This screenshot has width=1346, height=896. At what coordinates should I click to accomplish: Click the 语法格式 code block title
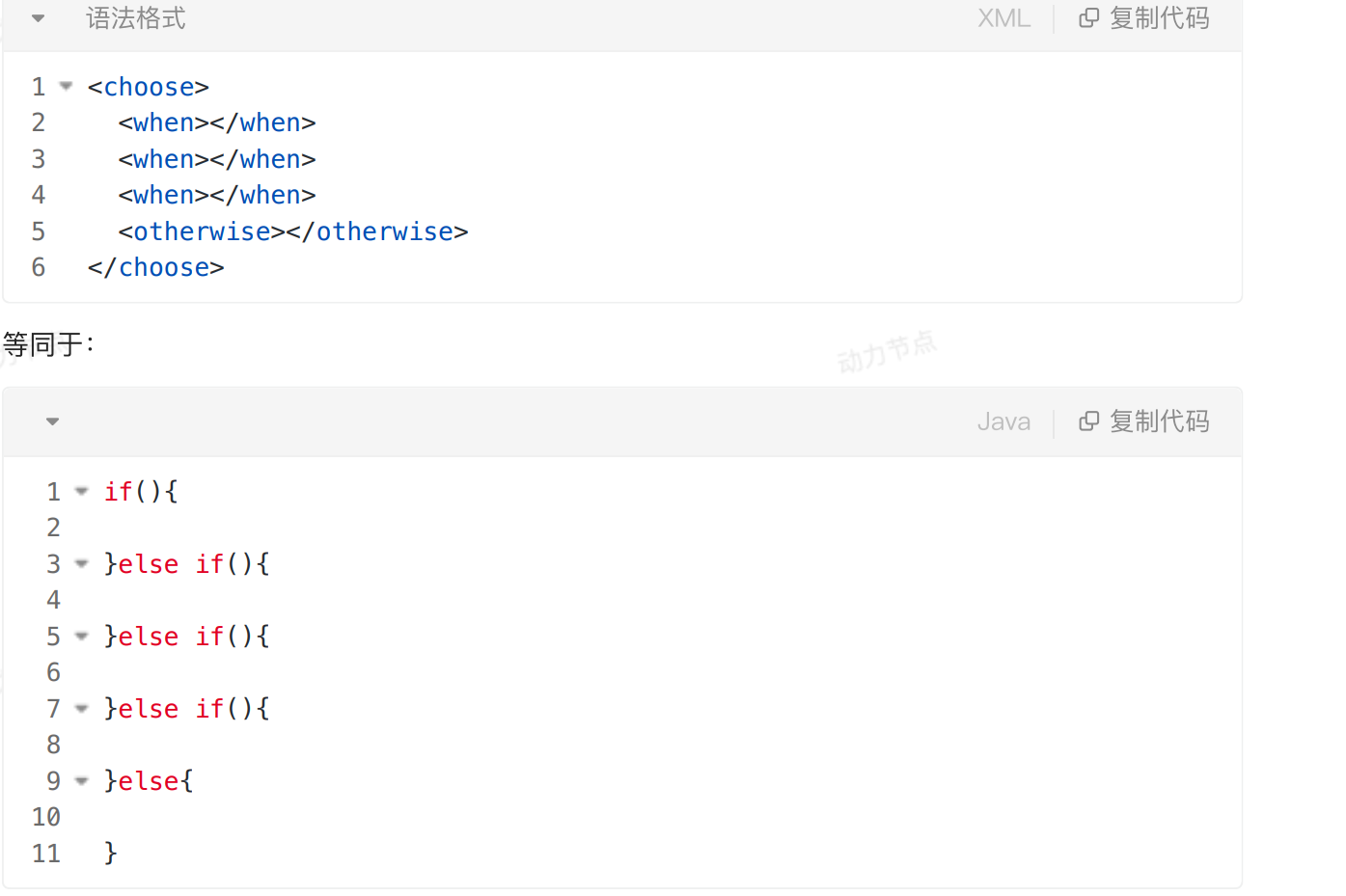pyautogui.click(x=136, y=18)
